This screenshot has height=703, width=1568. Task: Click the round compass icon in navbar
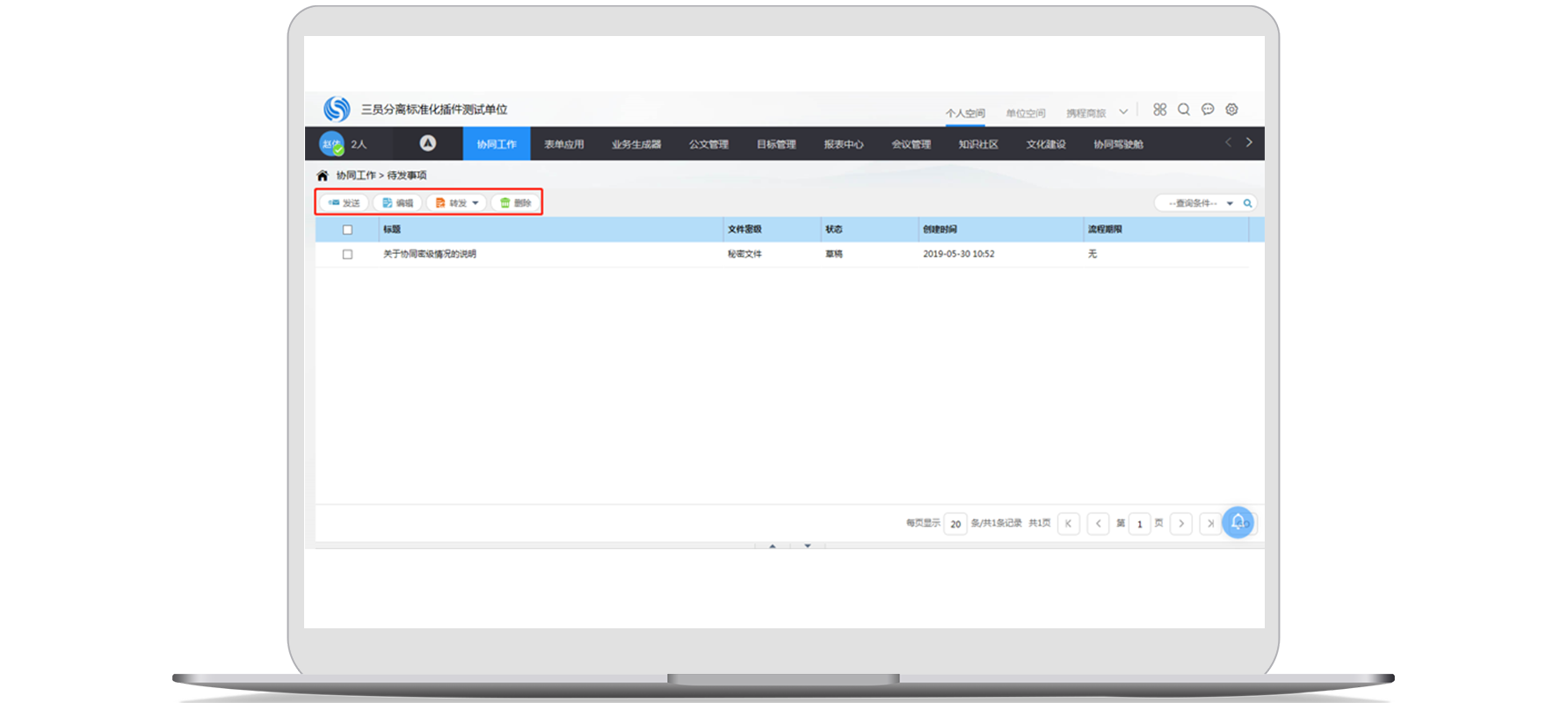point(428,143)
